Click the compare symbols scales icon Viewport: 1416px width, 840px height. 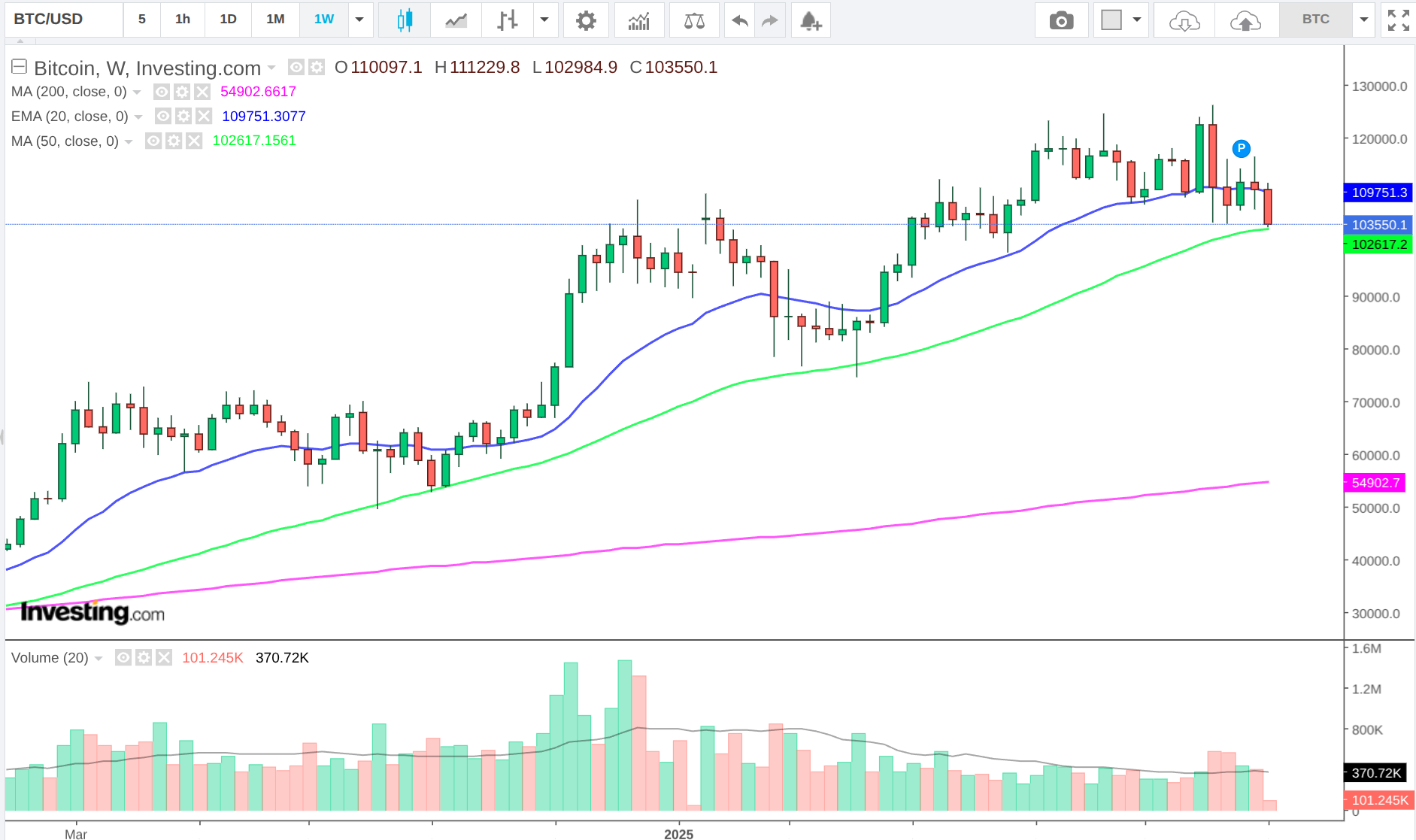(693, 20)
